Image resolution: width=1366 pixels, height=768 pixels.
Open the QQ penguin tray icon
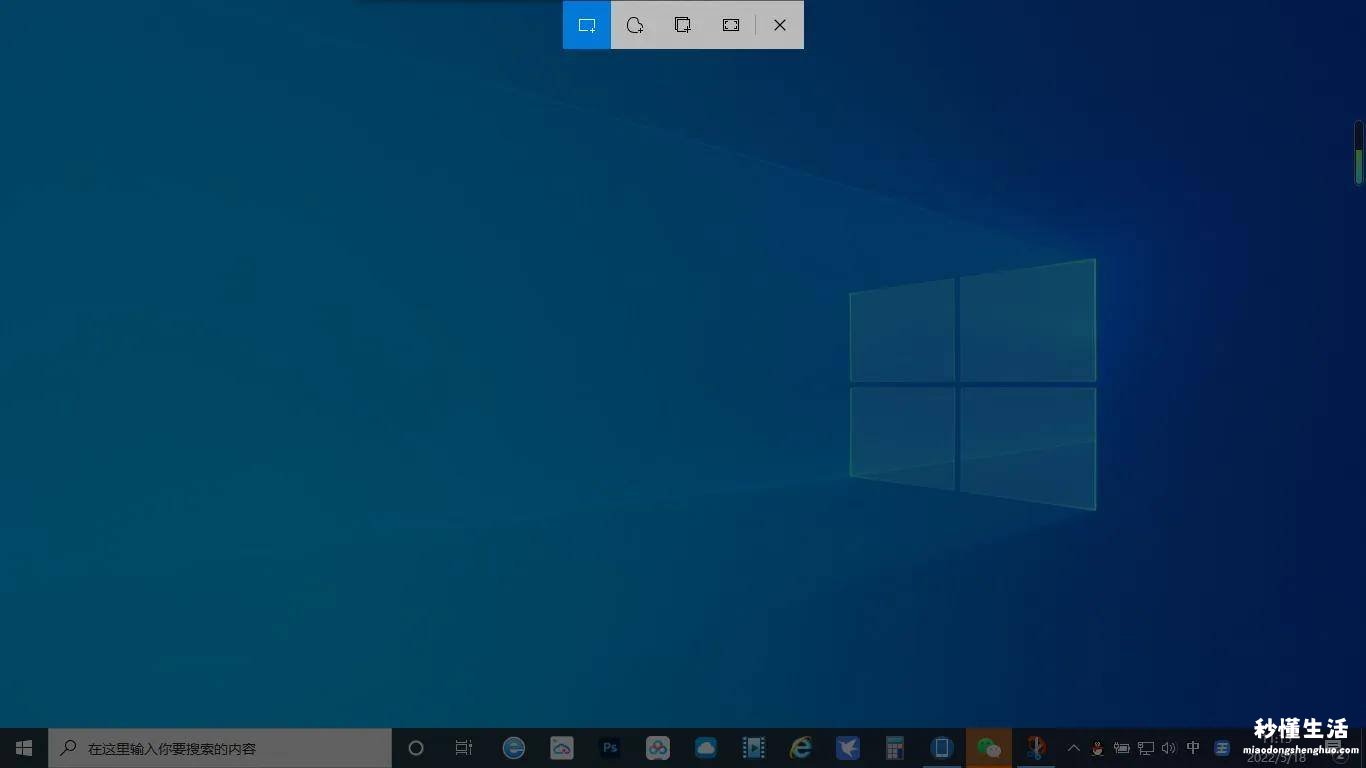tap(1098, 748)
